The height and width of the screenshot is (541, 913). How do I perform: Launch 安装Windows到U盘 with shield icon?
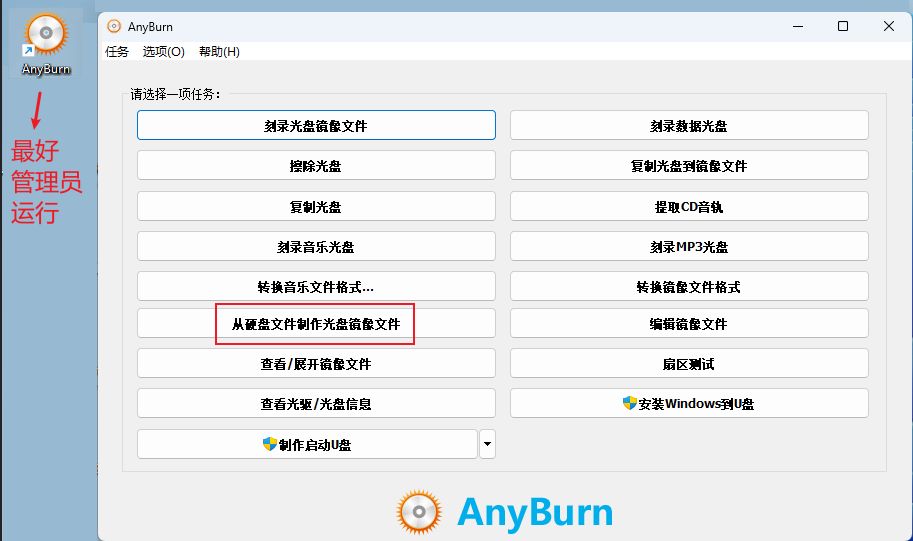tap(689, 404)
